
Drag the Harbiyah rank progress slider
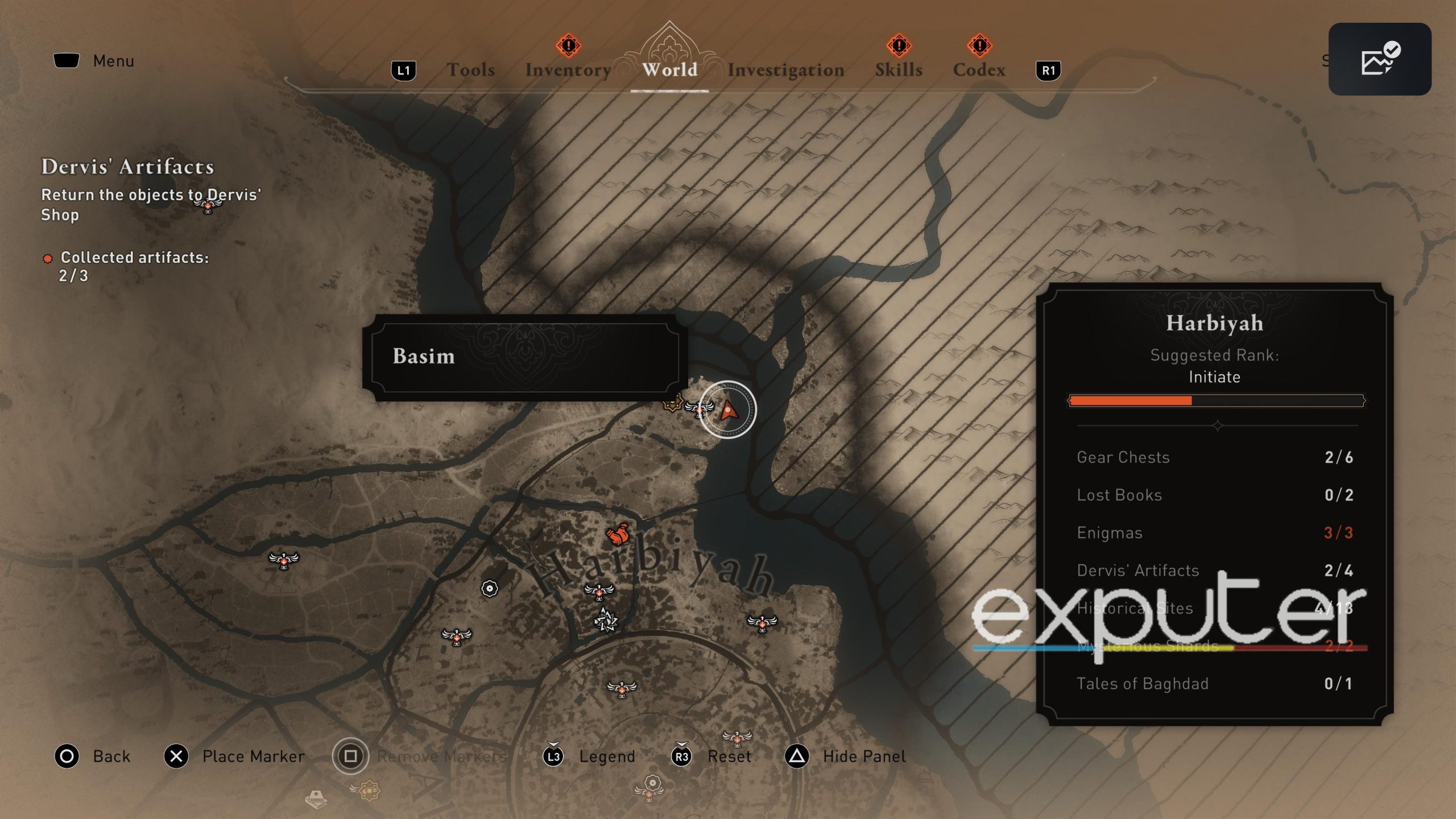1192,400
